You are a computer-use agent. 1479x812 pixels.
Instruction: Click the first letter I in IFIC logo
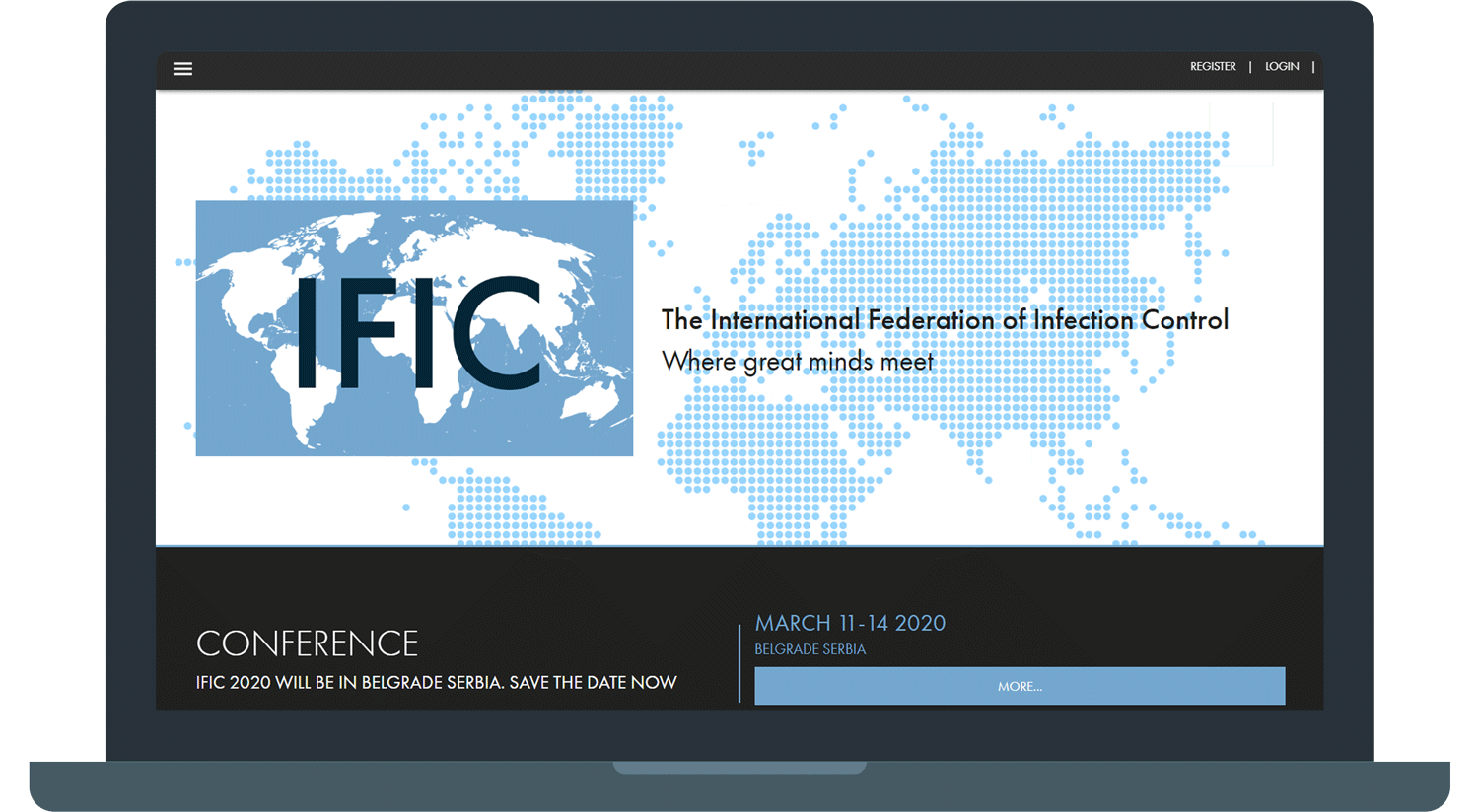306,333
